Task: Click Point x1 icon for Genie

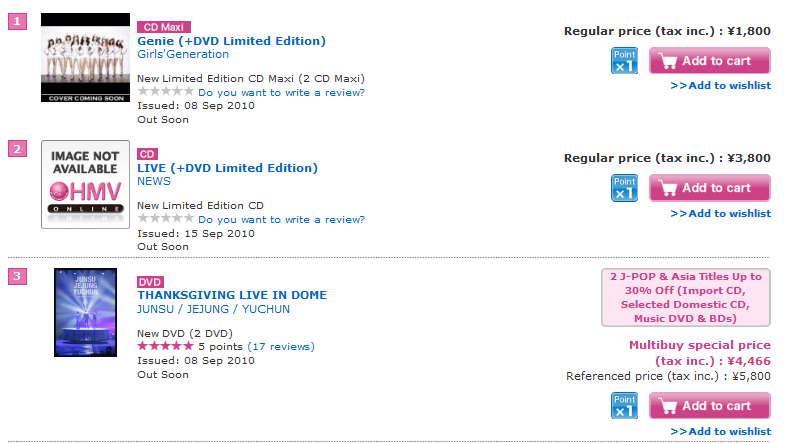Action: tap(624, 60)
